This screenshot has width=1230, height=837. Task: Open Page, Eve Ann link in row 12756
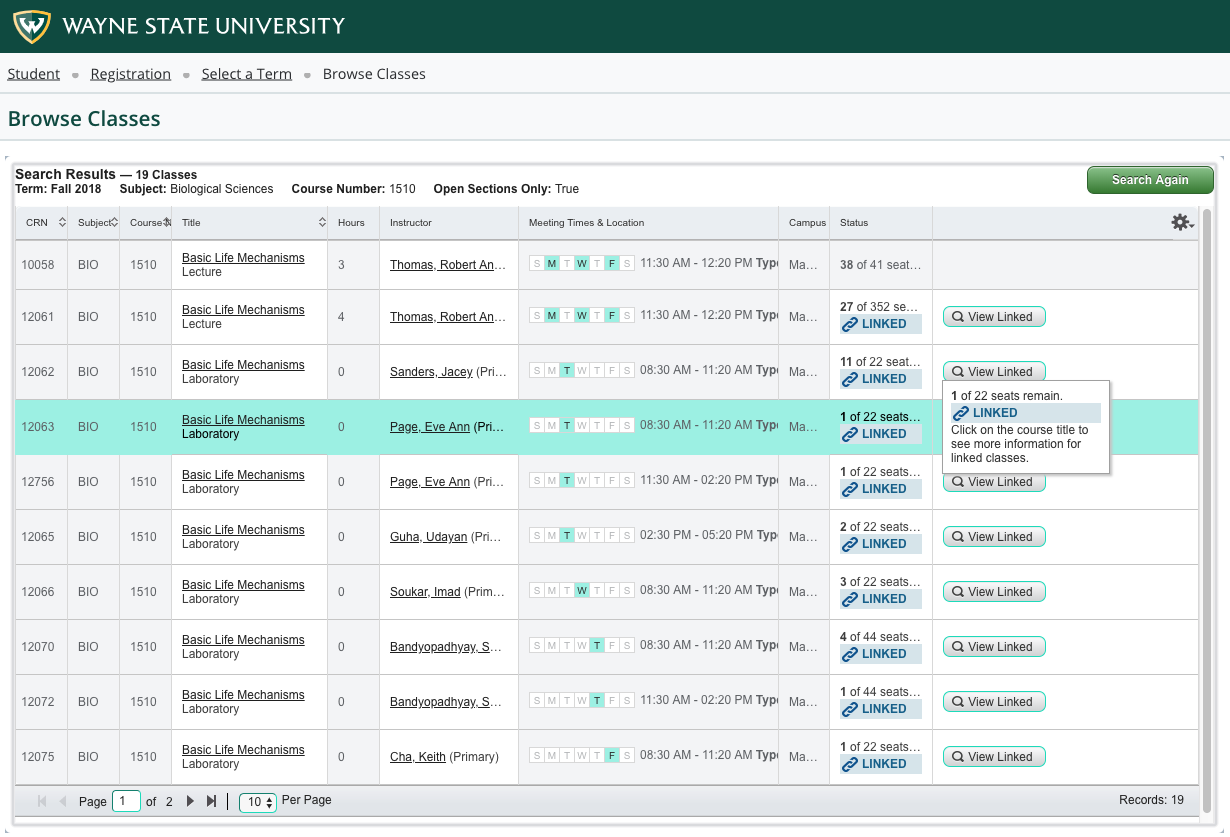pos(430,482)
